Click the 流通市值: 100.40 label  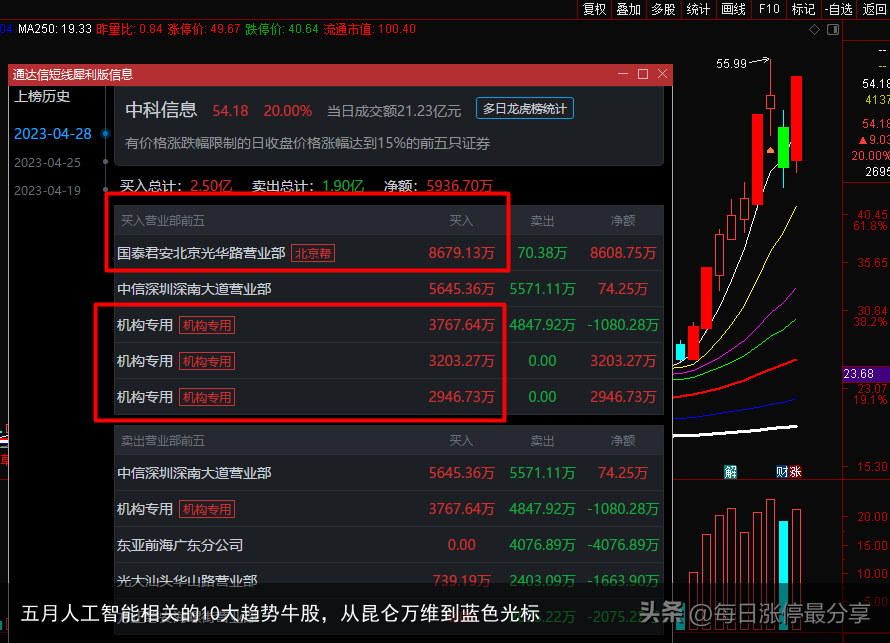[x=370, y=29]
